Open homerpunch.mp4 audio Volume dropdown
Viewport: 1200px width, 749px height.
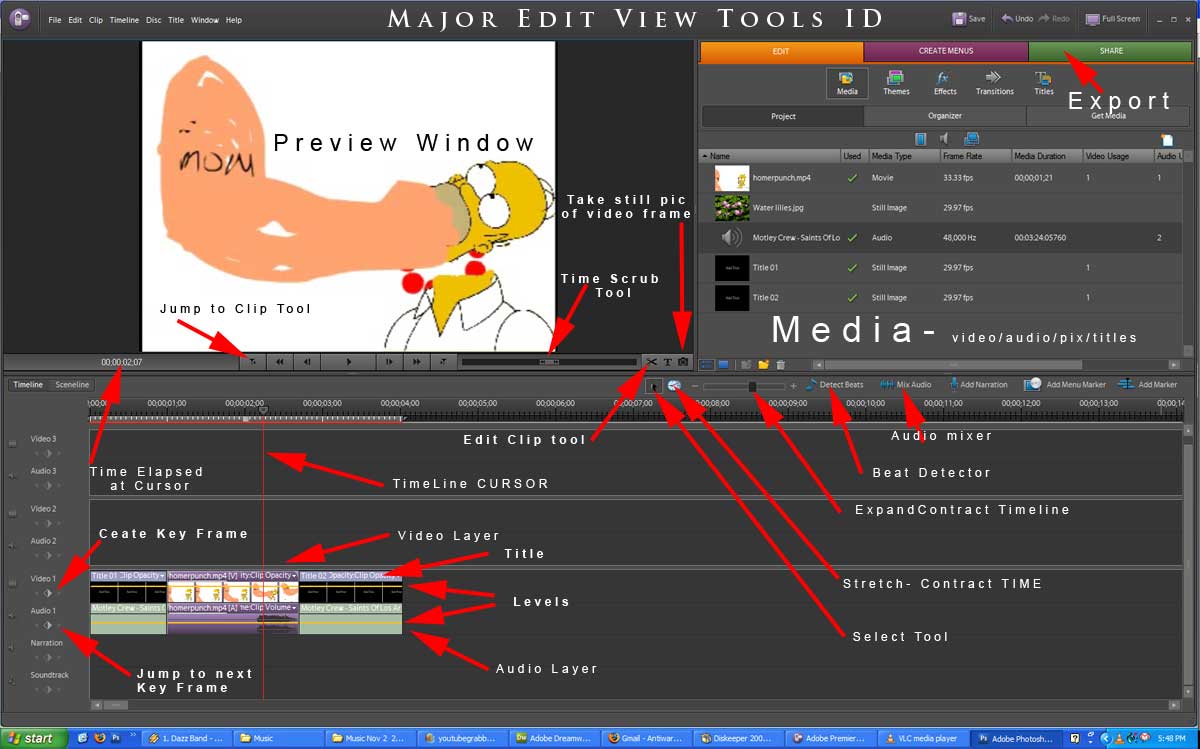point(294,607)
